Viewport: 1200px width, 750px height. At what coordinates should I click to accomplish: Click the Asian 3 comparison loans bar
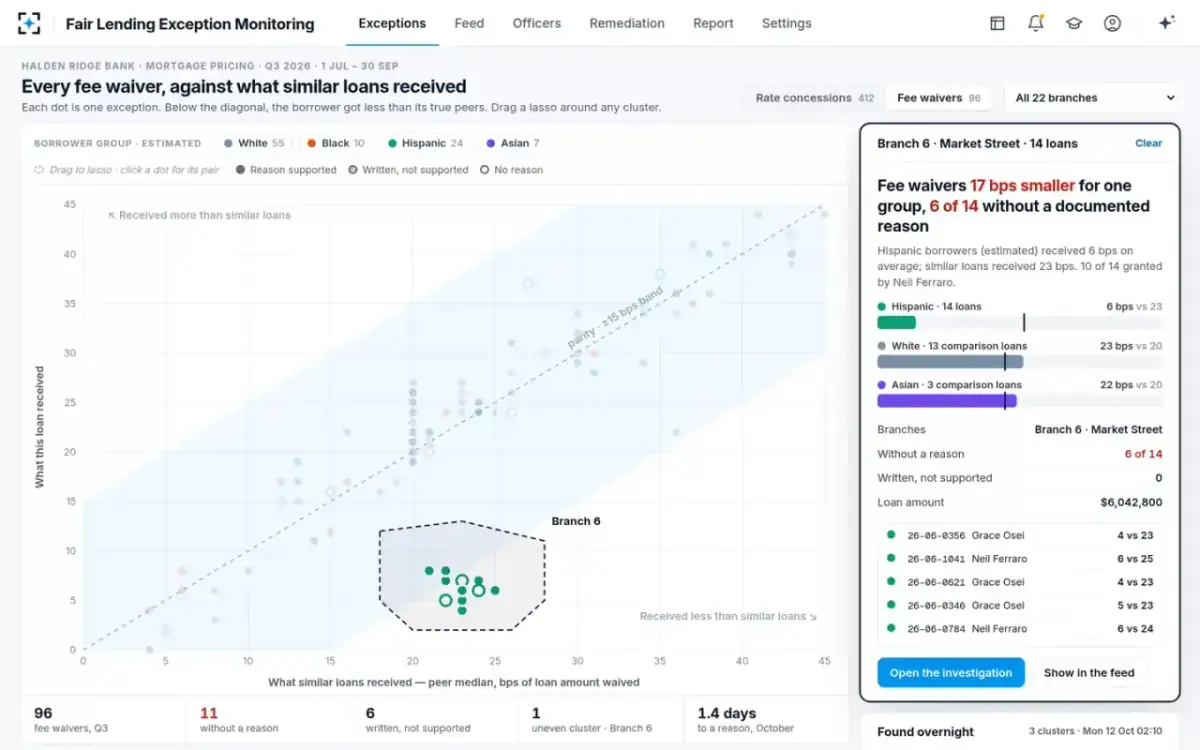click(x=1020, y=400)
